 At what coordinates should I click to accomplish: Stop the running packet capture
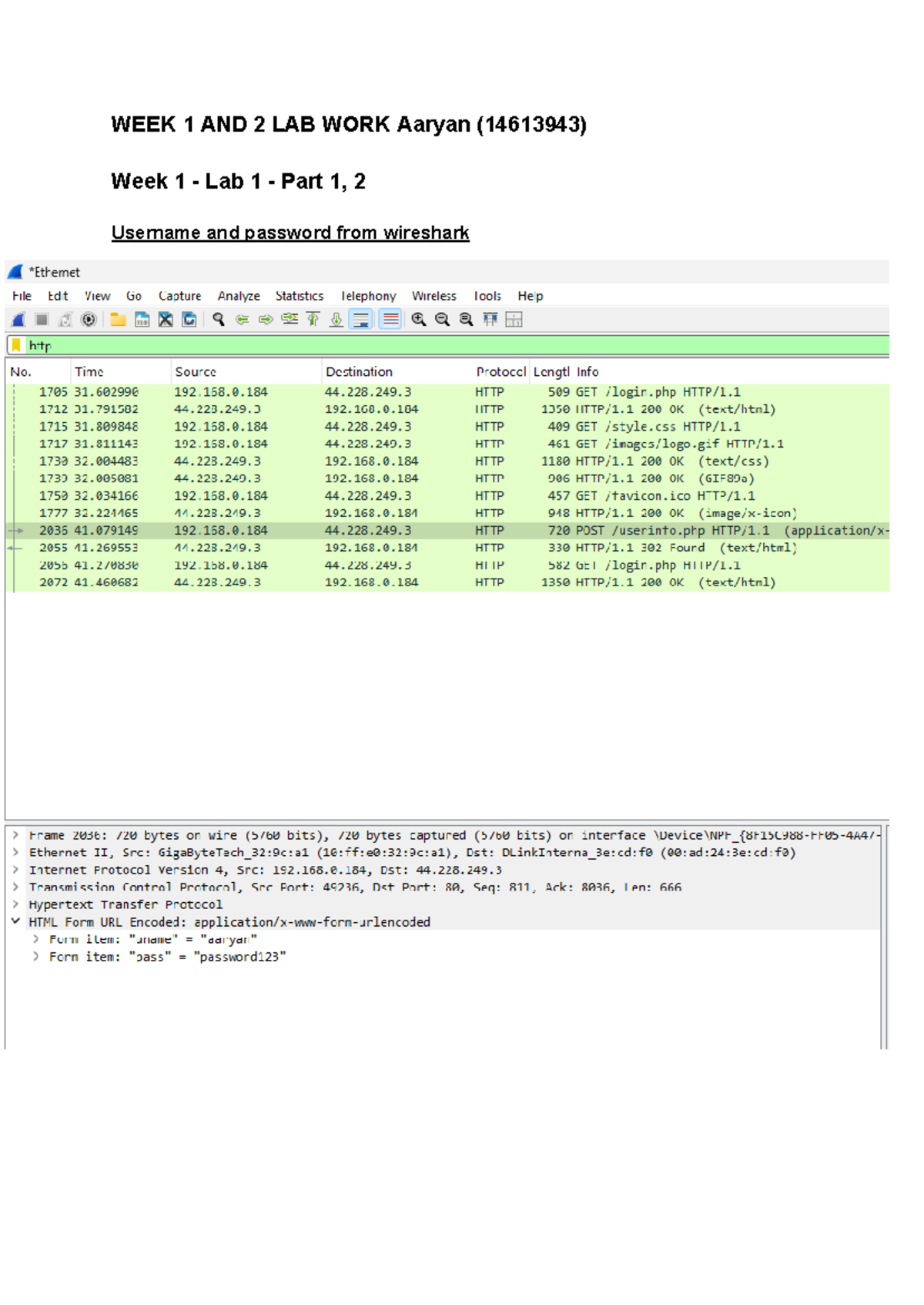click(x=42, y=320)
